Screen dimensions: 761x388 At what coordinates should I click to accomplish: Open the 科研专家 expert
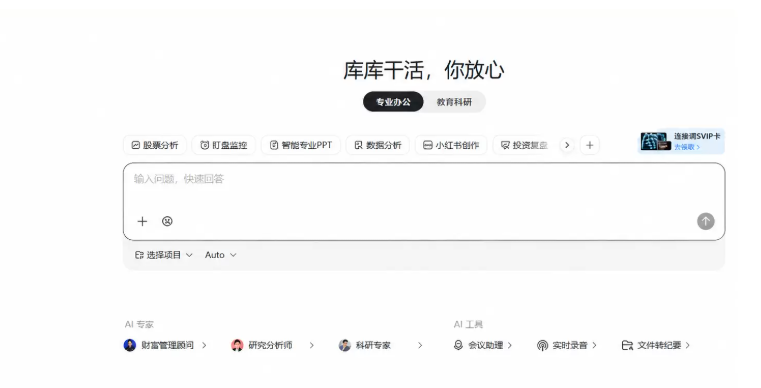click(381, 345)
